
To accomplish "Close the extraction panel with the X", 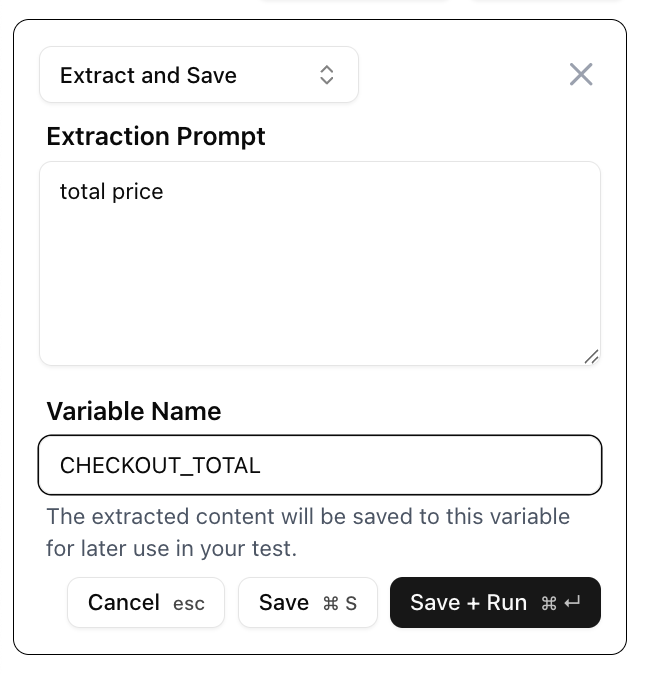I will (581, 74).
